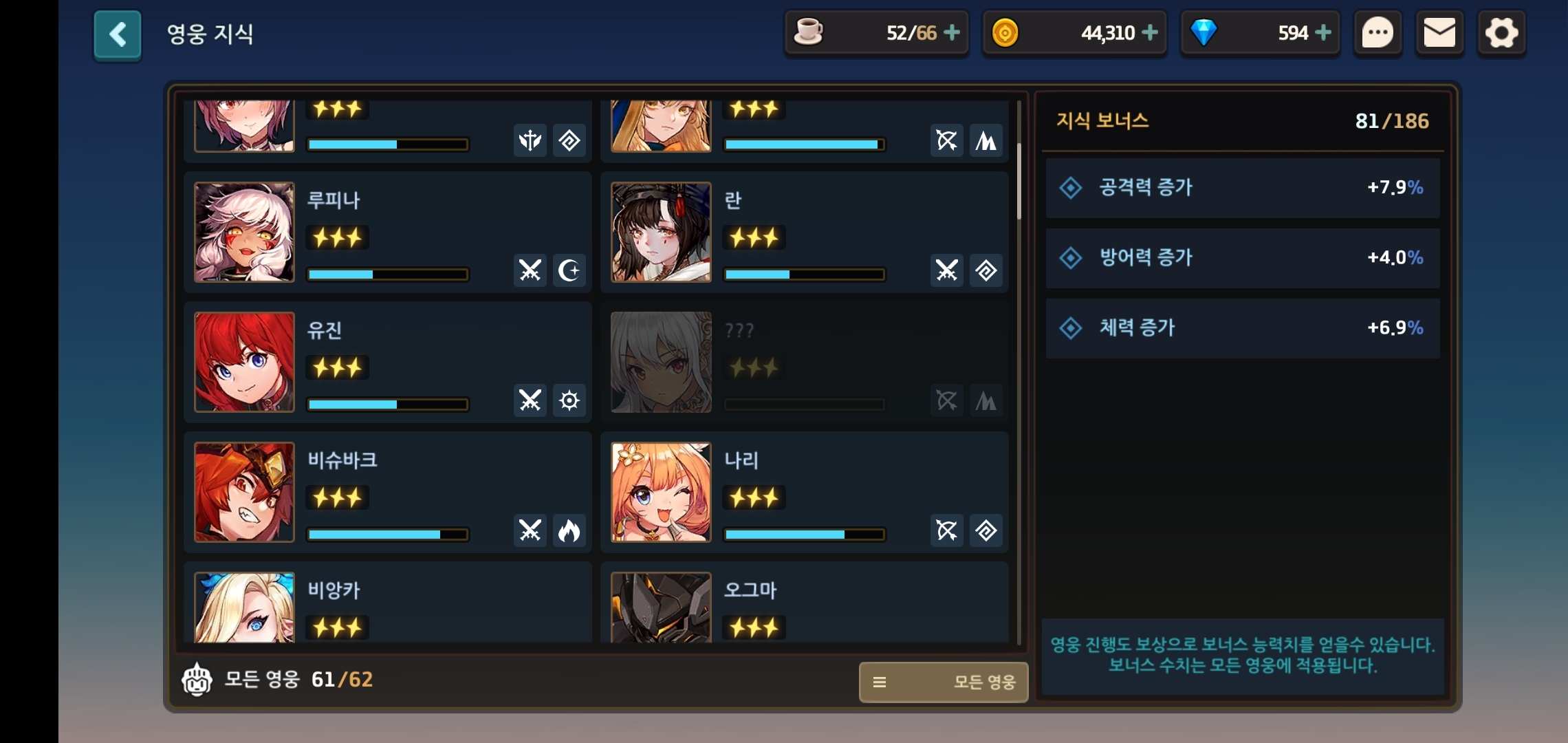Viewport: 1568px width, 743px height.
Task: Add gold coins with plus icon
Action: 1150,32
